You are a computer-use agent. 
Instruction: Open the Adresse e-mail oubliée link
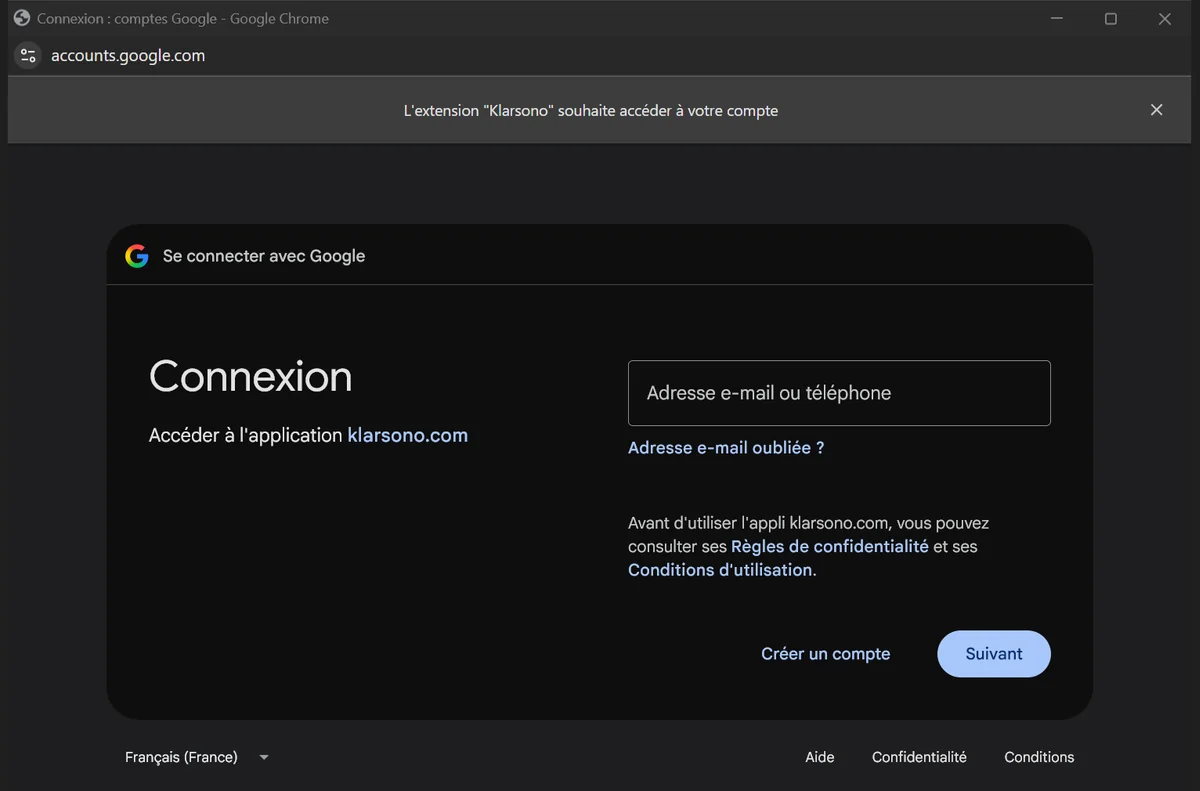(726, 448)
